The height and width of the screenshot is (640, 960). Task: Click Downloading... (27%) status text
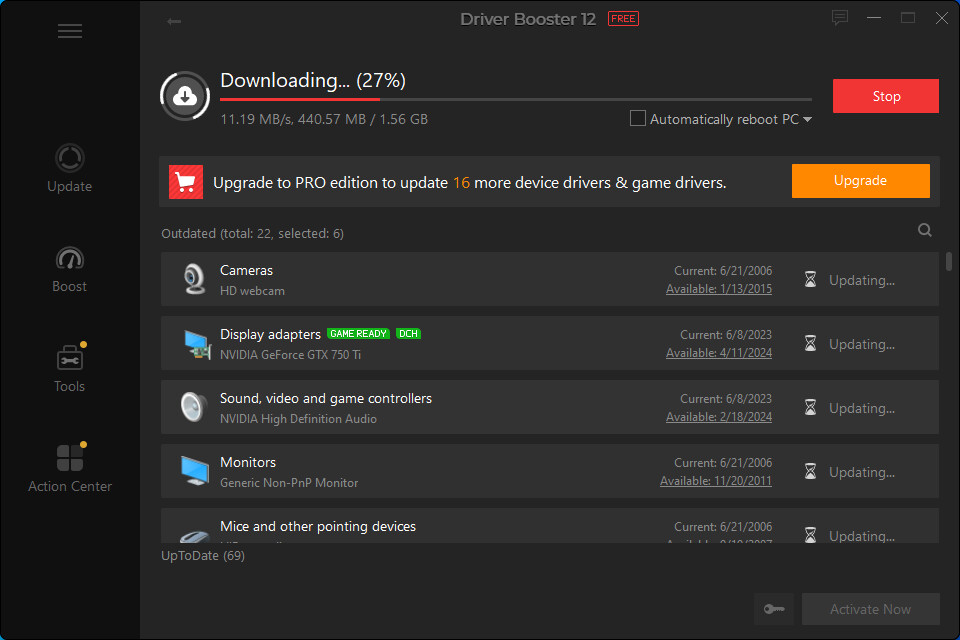(313, 80)
